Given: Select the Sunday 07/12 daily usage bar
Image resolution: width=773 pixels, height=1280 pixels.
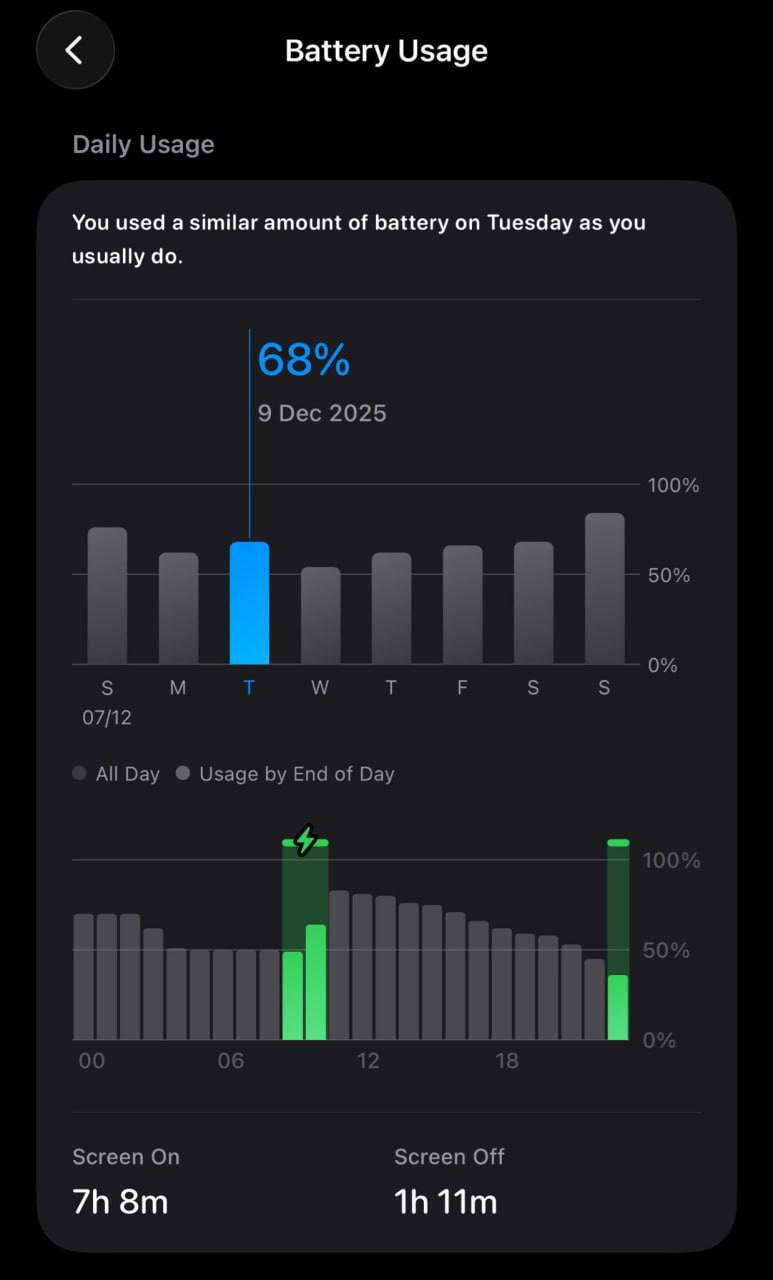Looking at the screenshot, I should [x=107, y=596].
